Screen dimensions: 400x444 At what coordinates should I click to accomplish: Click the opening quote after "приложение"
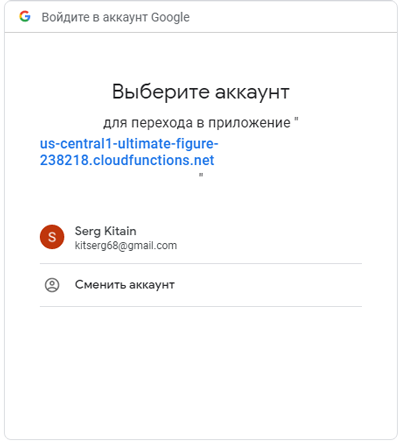pyautogui.click(x=296, y=119)
